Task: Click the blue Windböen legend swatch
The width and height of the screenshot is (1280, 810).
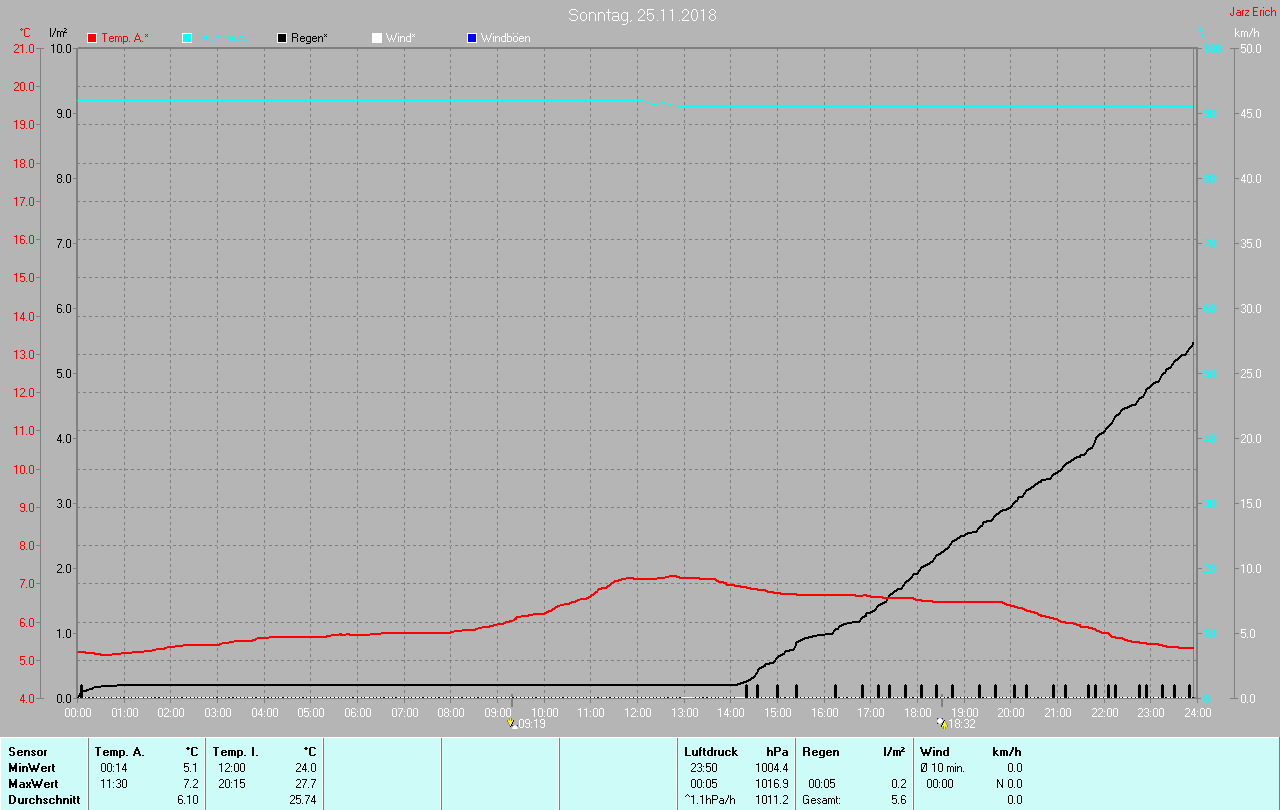Action: (x=472, y=38)
